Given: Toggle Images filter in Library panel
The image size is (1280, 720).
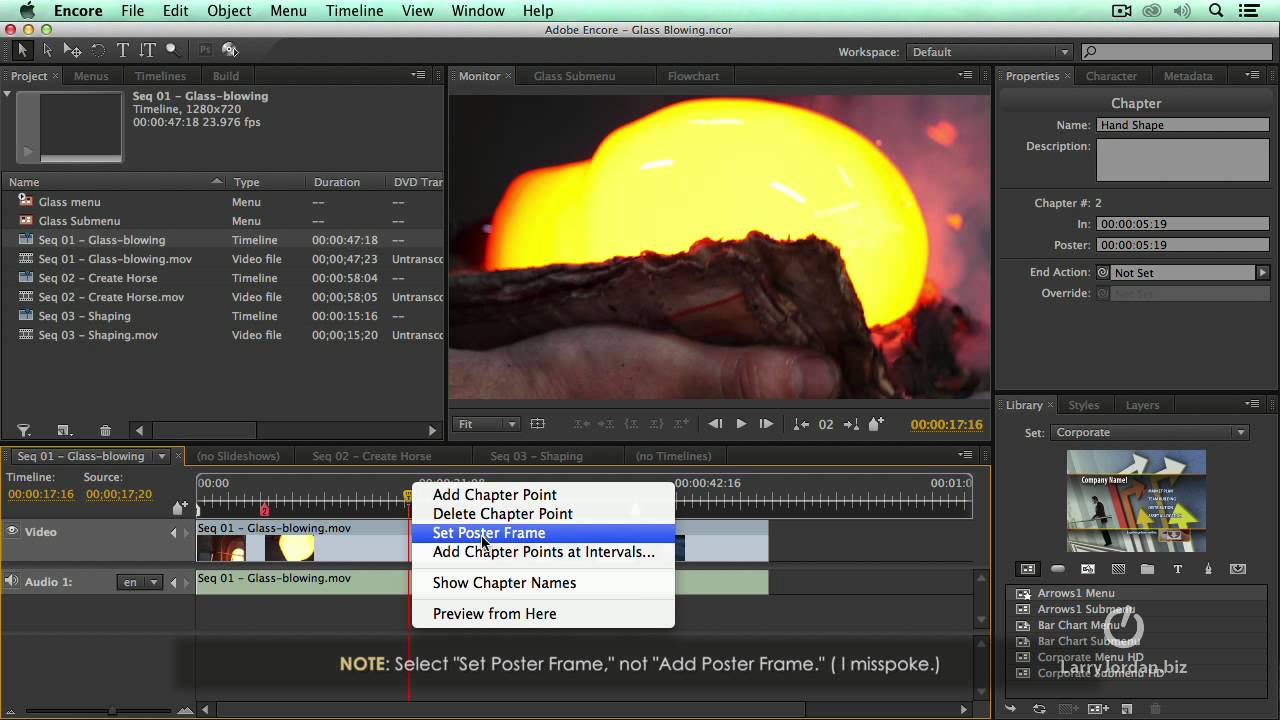Looking at the screenshot, I should pos(1088,569).
